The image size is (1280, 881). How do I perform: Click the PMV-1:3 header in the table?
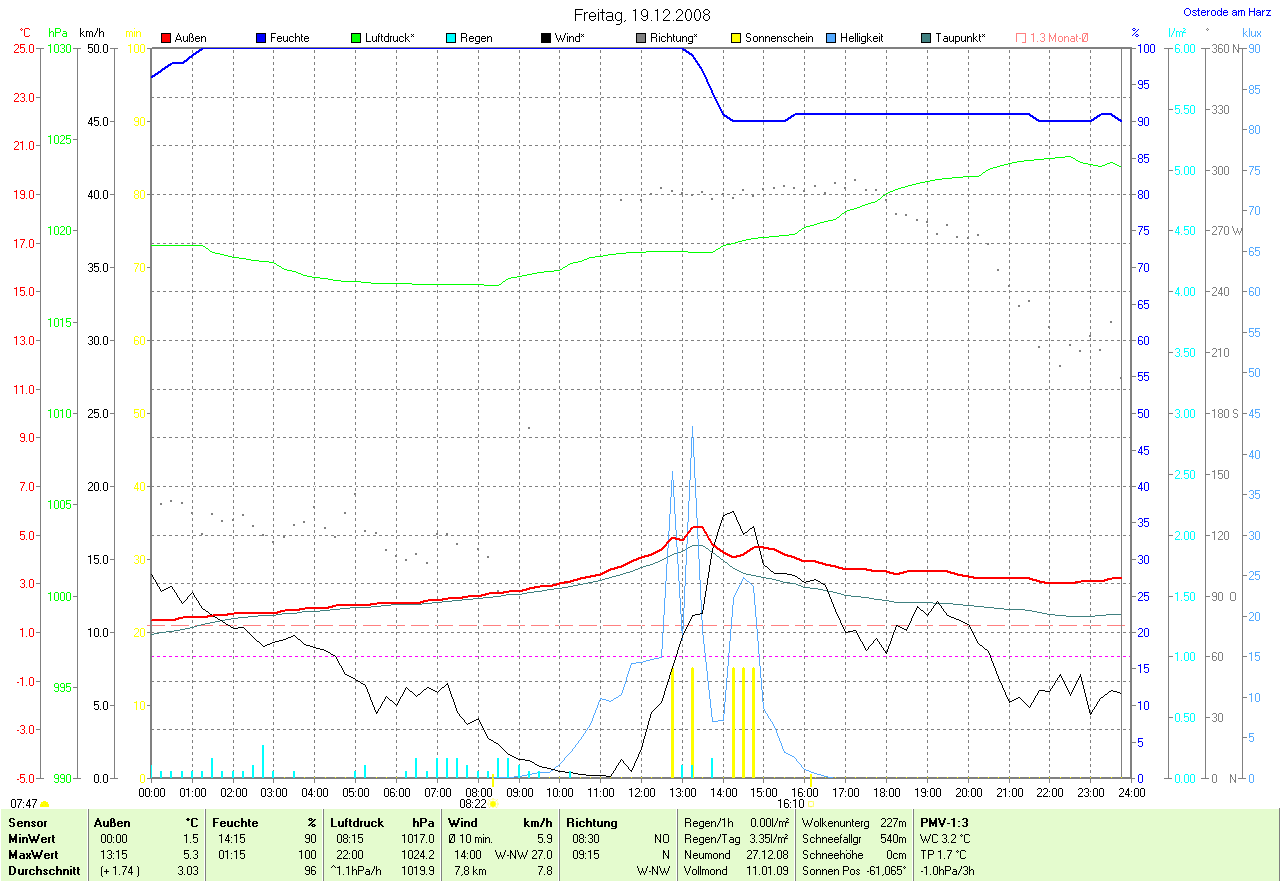click(944, 822)
